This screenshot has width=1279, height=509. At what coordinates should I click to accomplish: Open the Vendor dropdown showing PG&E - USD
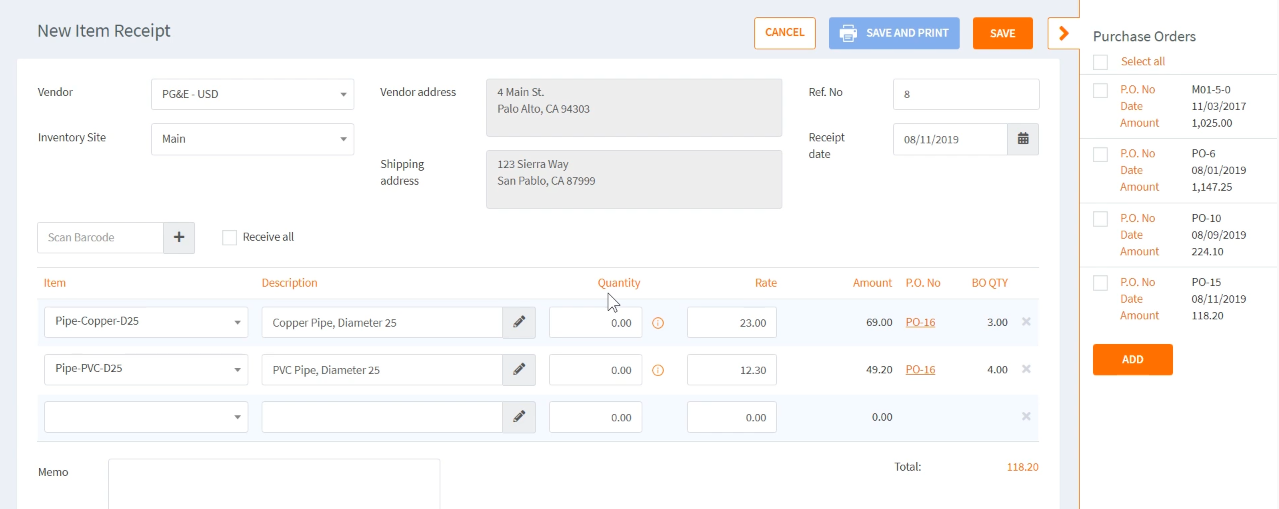252,94
